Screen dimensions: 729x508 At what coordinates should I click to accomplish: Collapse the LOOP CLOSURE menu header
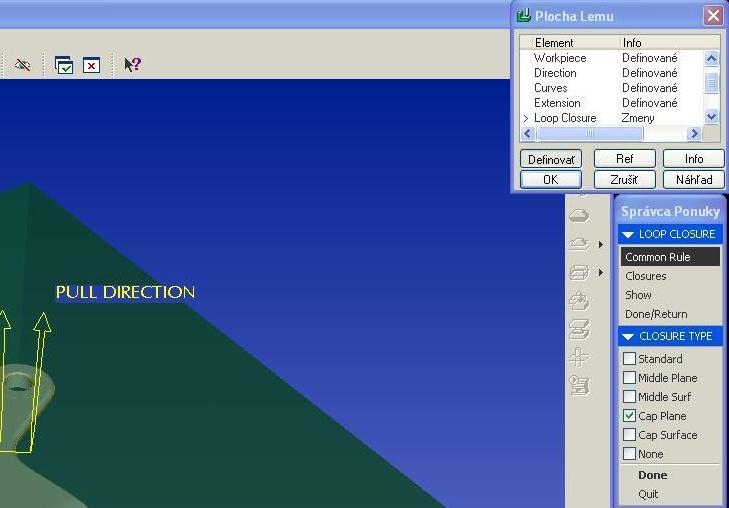pyautogui.click(x=670, y=234)
